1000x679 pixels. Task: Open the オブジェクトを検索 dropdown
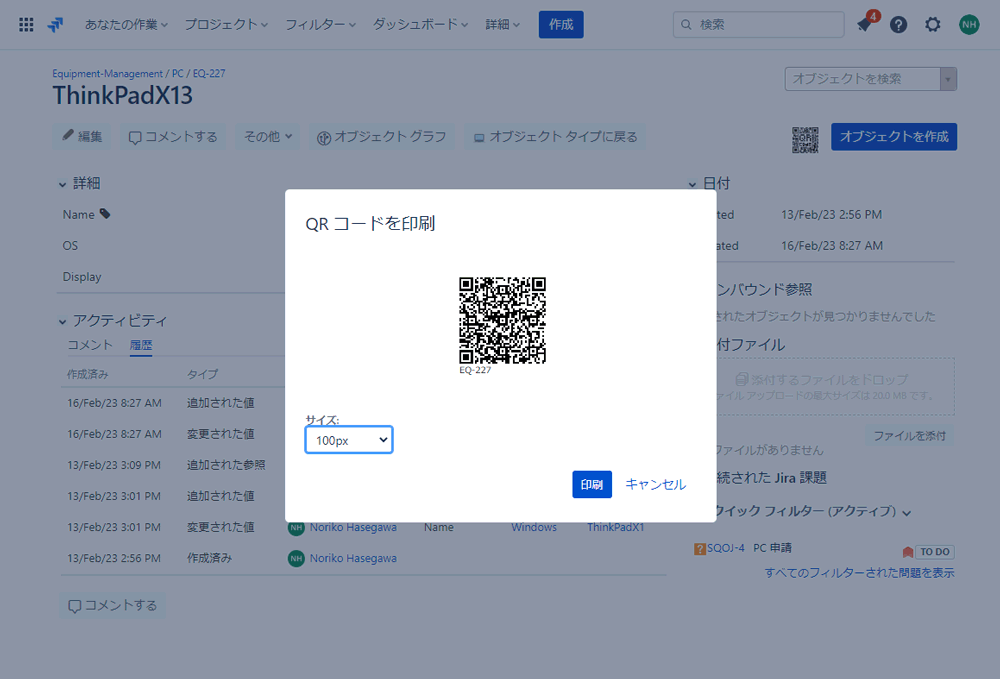point(870,79)
